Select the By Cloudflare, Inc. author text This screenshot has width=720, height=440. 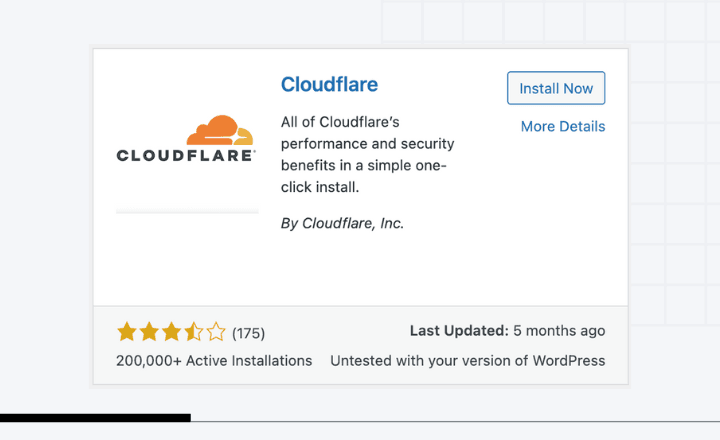tap(342, 223)
